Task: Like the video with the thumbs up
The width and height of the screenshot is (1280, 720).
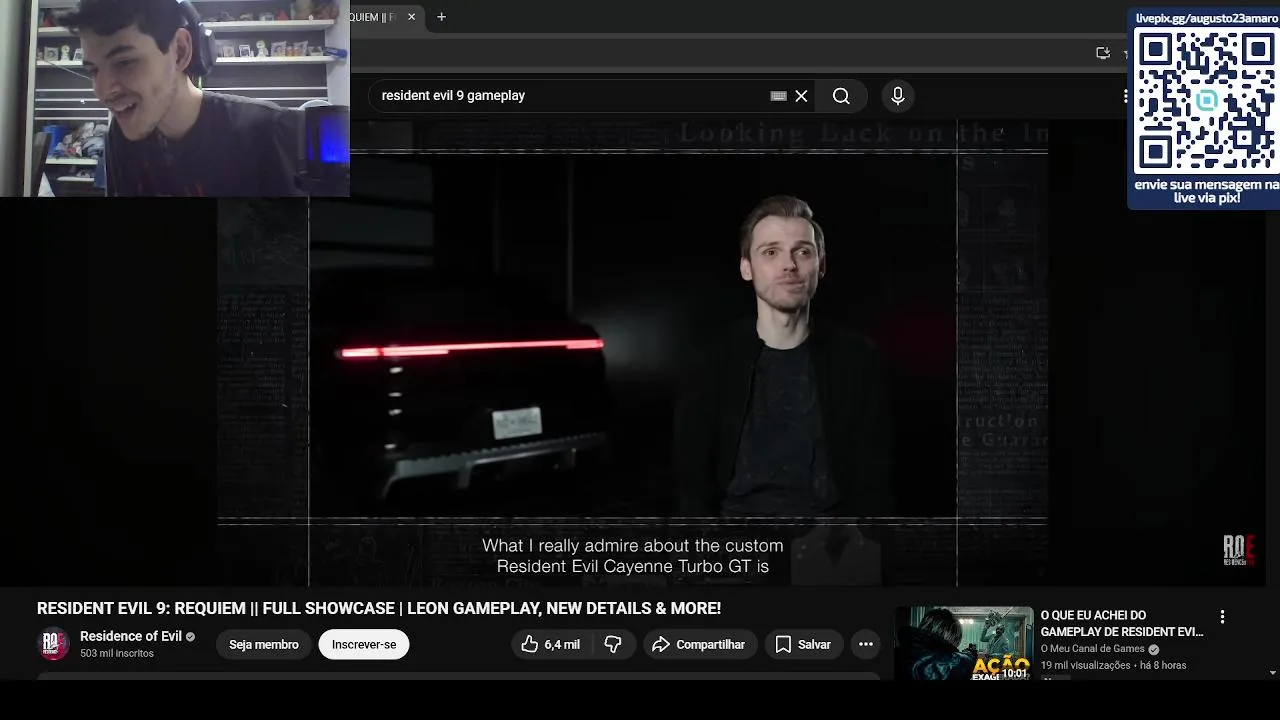Action: coord(550,645)
